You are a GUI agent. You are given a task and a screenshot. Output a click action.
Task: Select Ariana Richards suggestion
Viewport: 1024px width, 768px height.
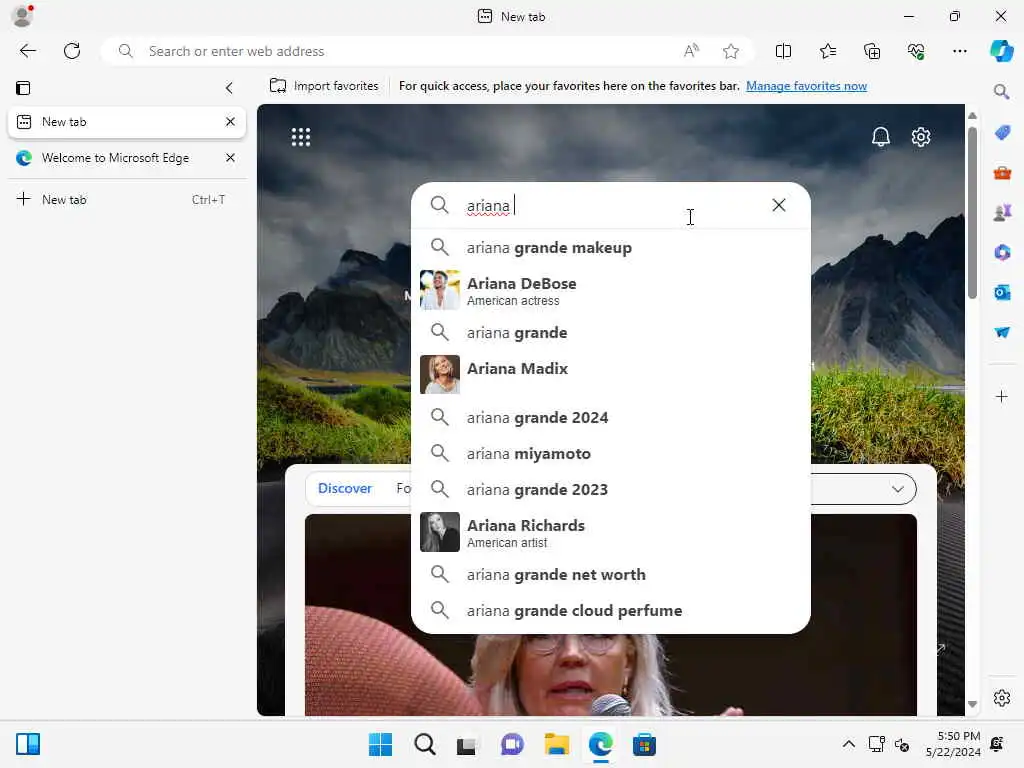(x=611, y=532)
